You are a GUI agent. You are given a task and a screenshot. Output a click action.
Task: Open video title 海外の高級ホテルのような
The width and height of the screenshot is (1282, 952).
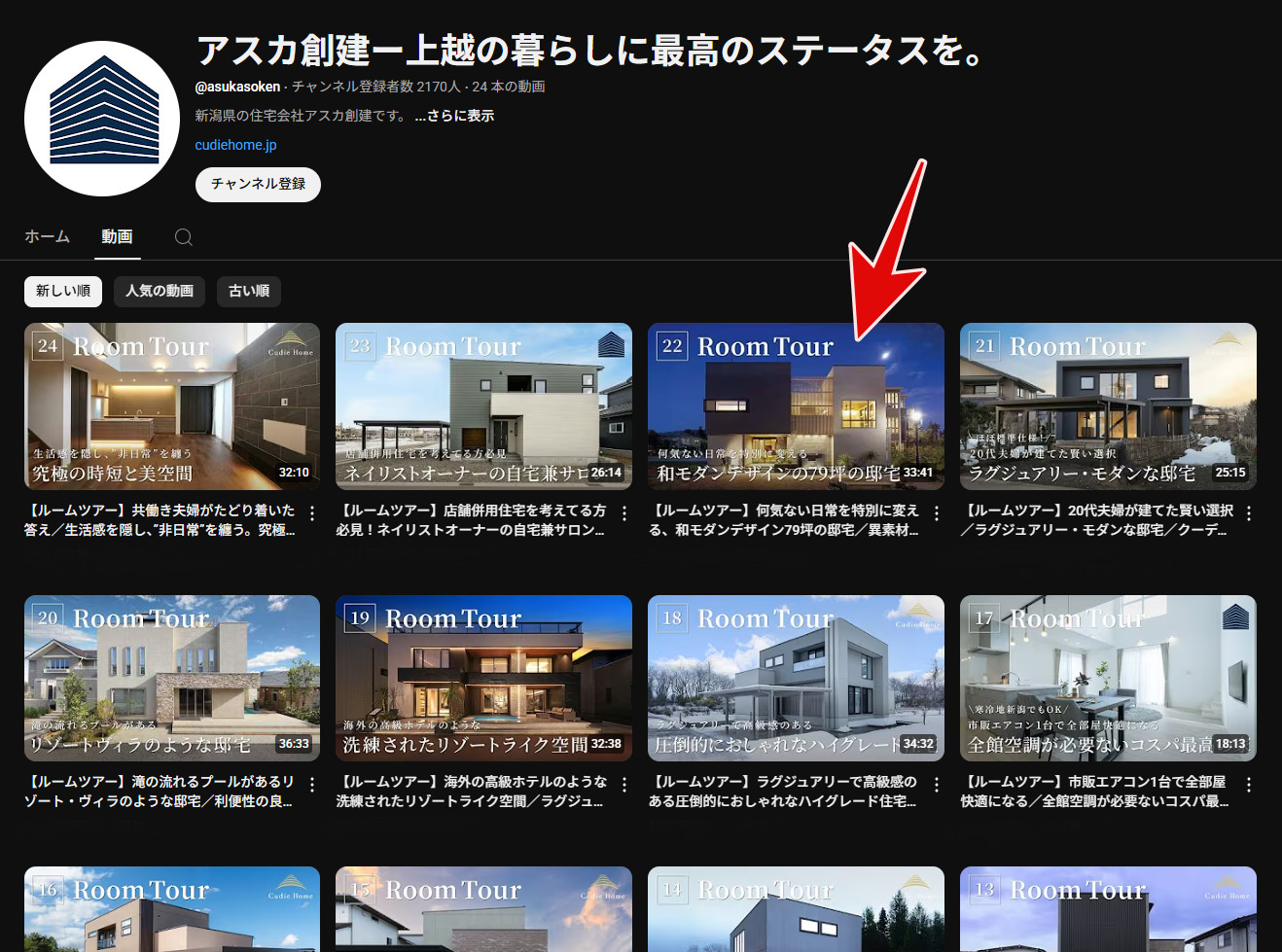[472, 792]
